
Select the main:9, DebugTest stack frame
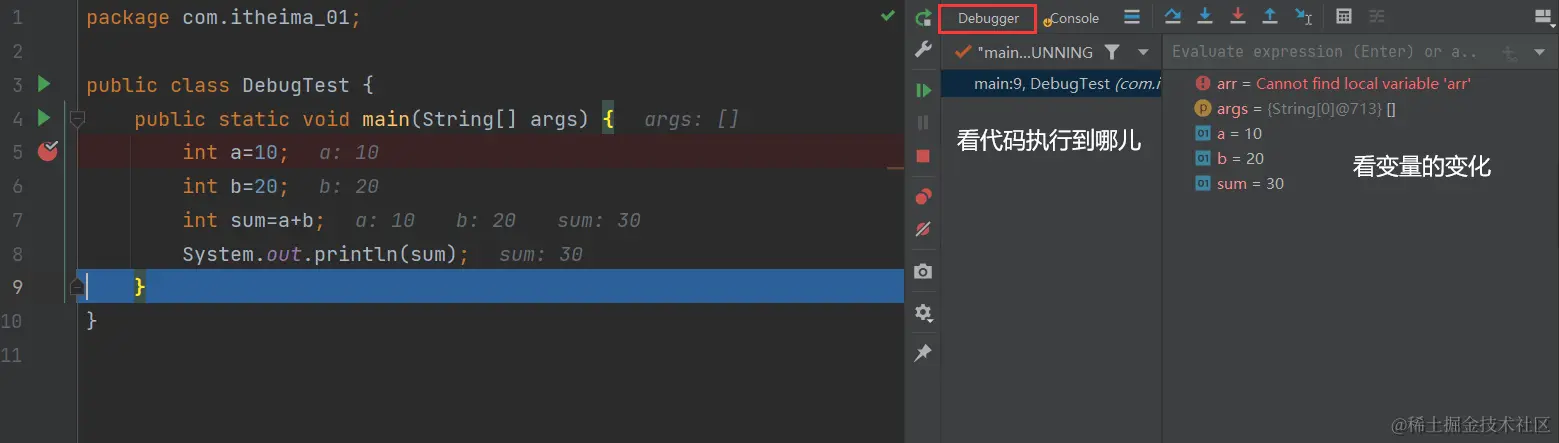click(x=1051, y=84)
